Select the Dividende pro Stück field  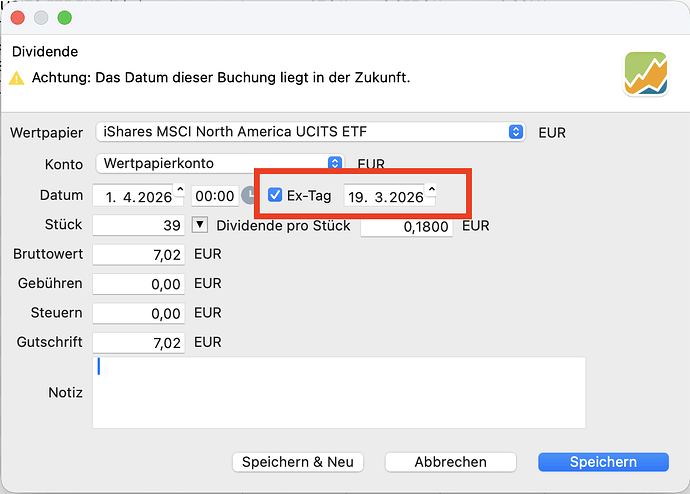406,227
